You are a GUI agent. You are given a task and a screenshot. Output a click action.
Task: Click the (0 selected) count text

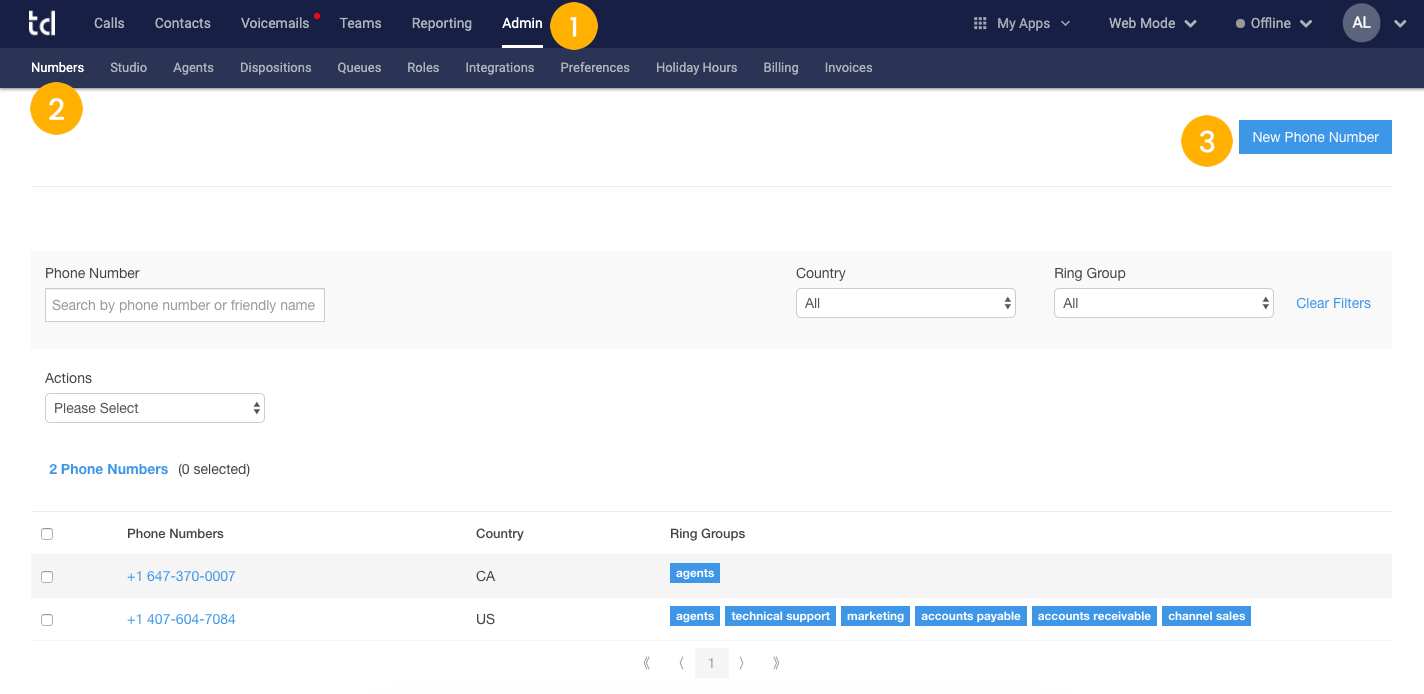pos(214,469)
